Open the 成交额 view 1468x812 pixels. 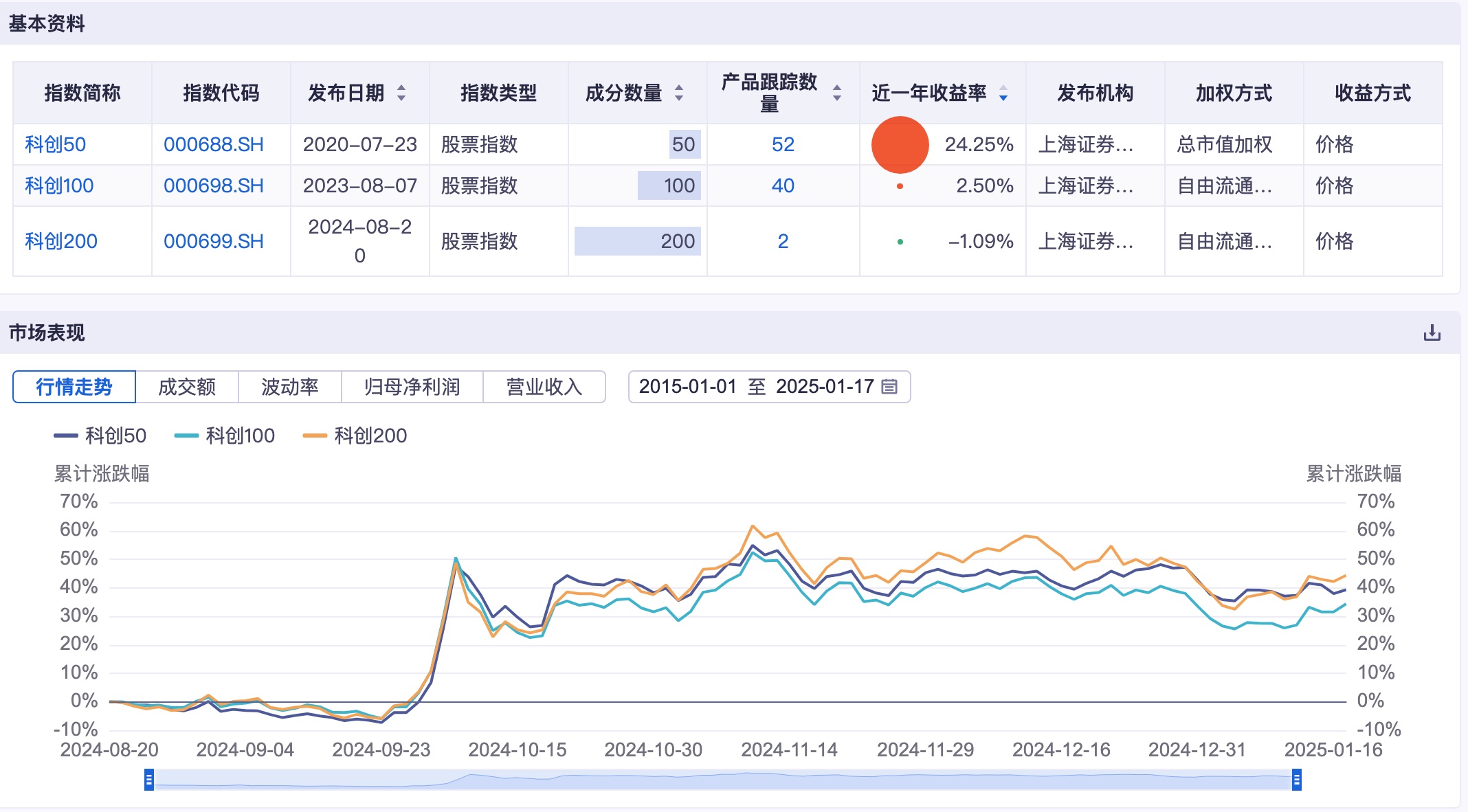(188, 387)
